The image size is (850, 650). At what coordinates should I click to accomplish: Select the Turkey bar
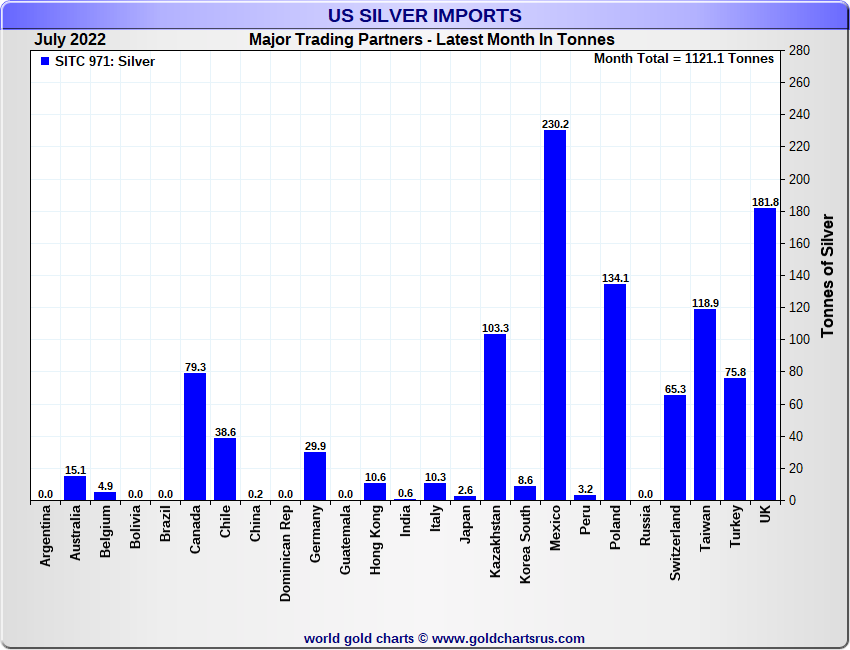[735, 439]
